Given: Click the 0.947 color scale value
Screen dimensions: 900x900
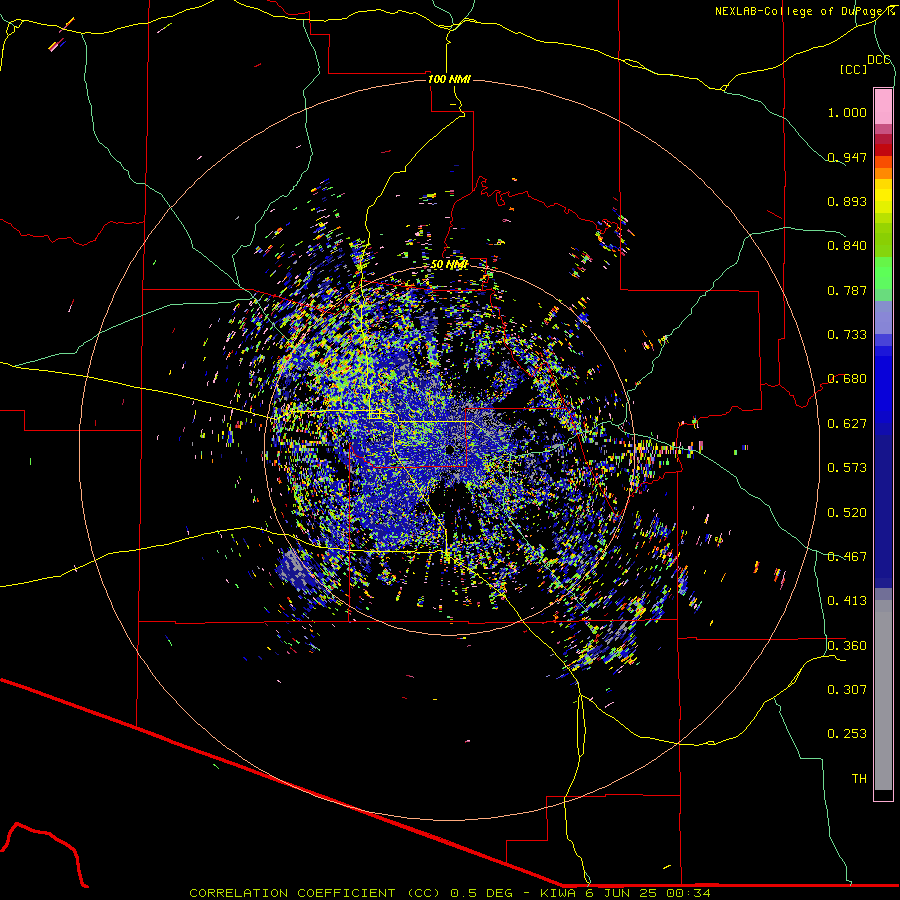Looking at the screenshot, I should 847,157.
